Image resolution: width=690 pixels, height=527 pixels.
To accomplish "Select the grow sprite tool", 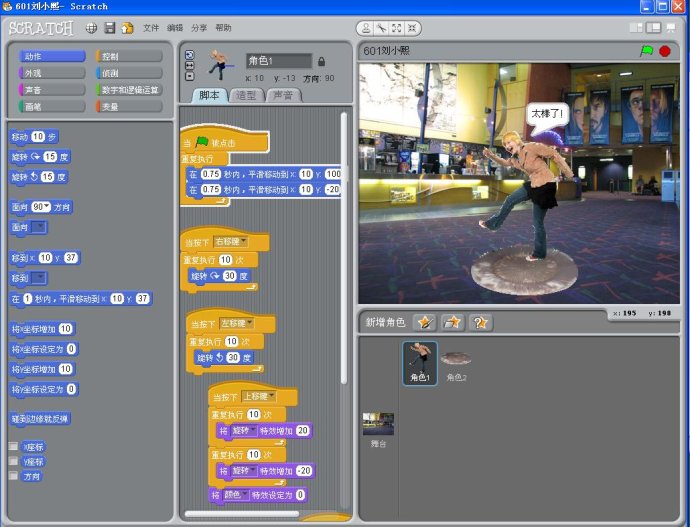I will pos(396,29).
